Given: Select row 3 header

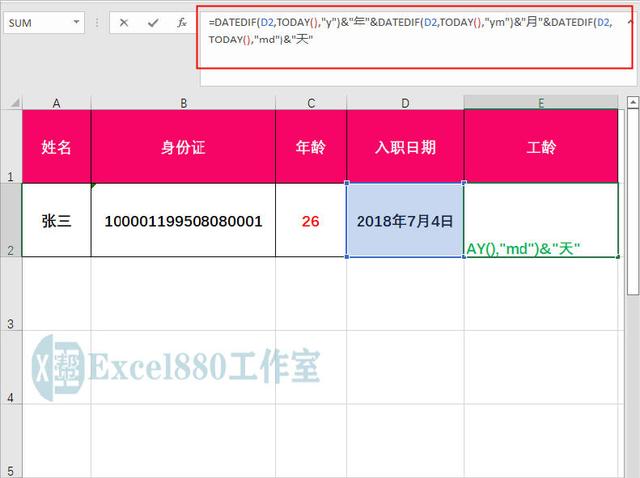Looking at the screenshot, I should (11, 294).
